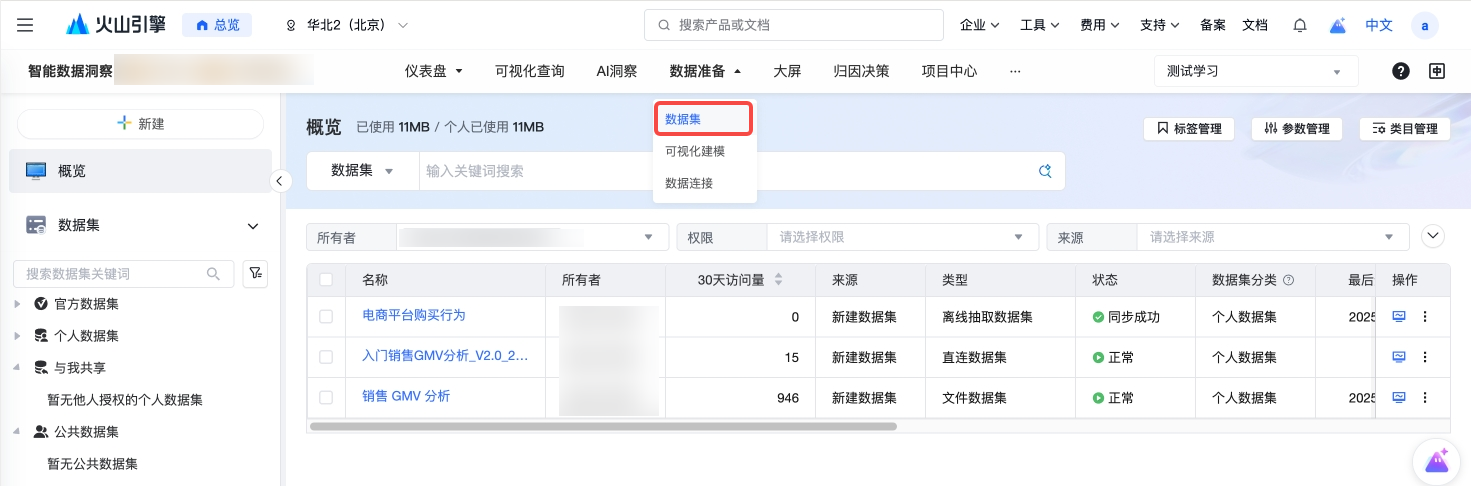Open the floating AI assistant icon
This screenshot has width=1471, height=486.
coord(1436,461)
